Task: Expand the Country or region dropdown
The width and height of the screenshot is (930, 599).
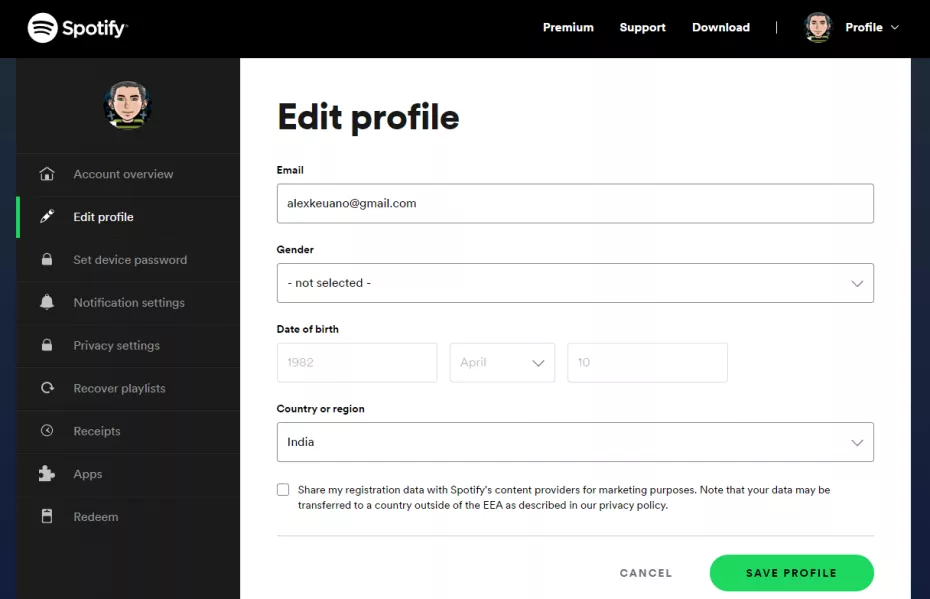Action: [575, 442]
